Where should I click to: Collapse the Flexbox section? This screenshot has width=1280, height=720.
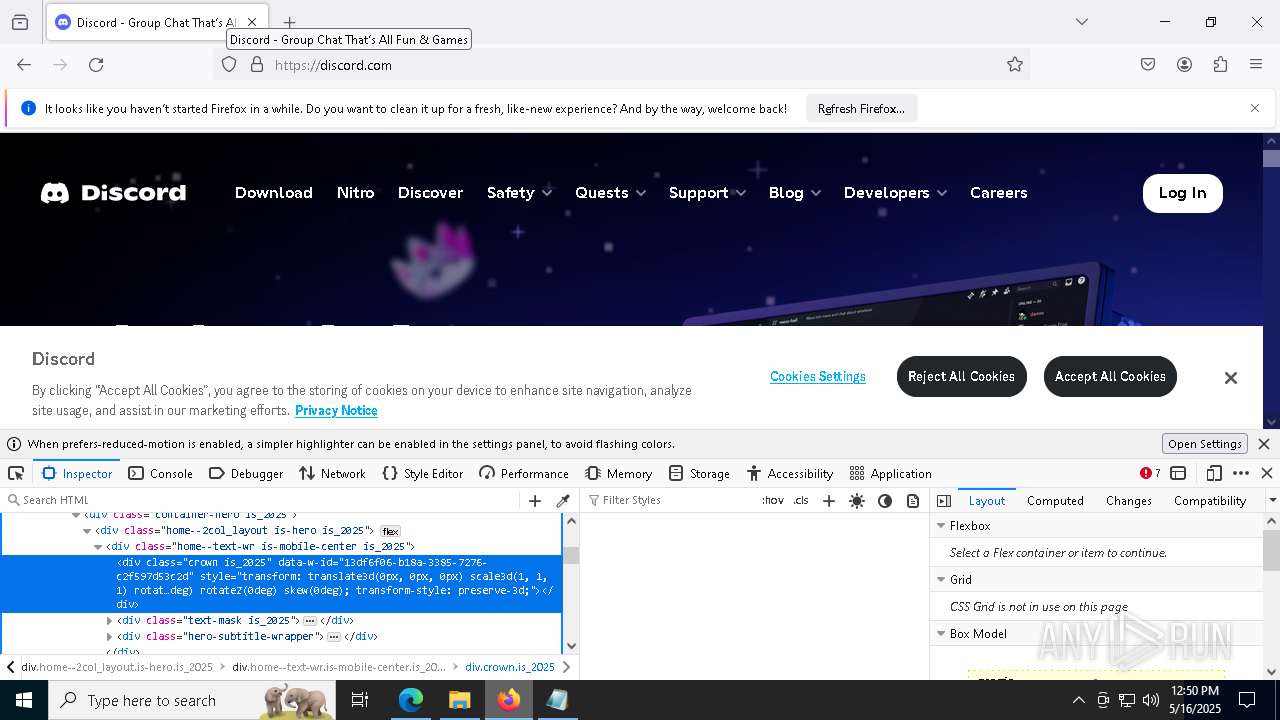click(x=941, y=526)
